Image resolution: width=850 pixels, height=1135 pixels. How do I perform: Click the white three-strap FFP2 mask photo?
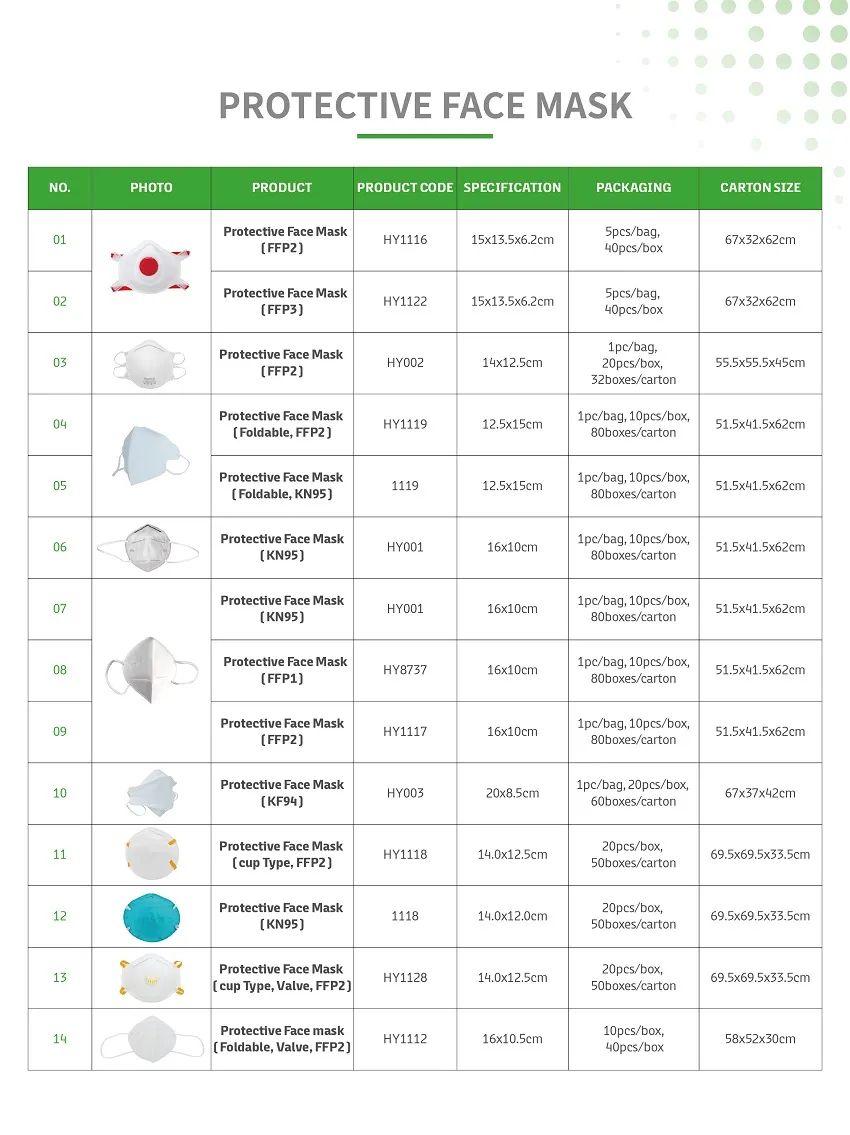[x=151, y=363]
